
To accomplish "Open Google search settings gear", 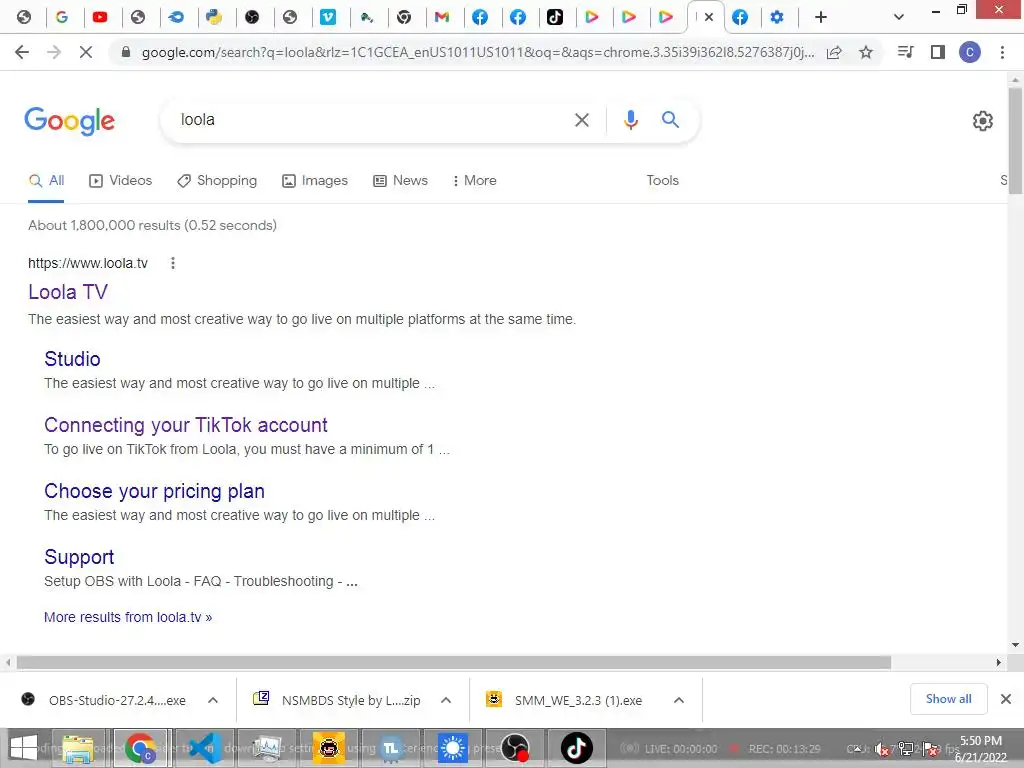I will [982, 121].
